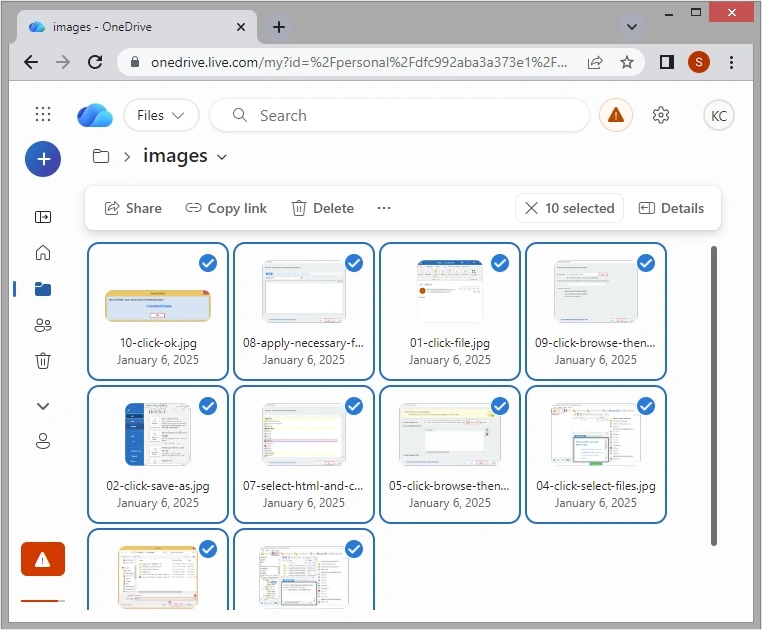Deselect 02-click-save-as.jpg checkmark
The image size is (762, 630).
coord(208,406)
